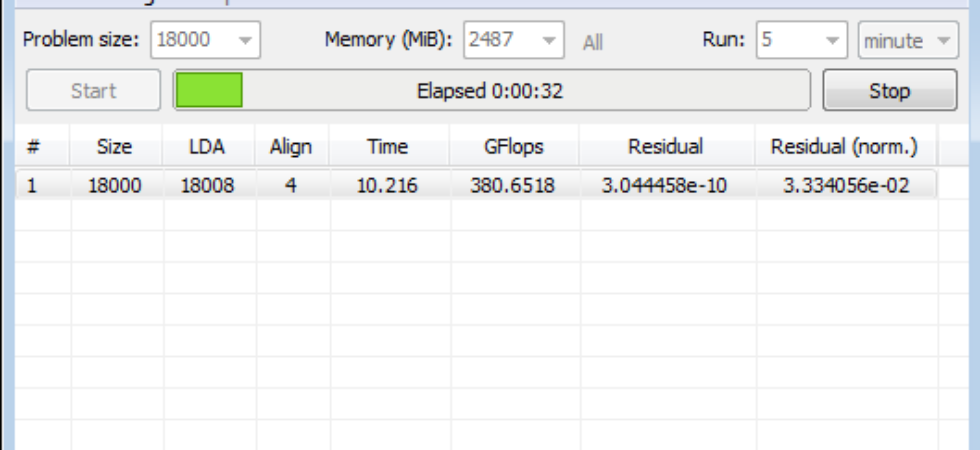This screenshot has width=980, height=450.
Task: Click the 10.216 time value cell
Action: point(388,186)
